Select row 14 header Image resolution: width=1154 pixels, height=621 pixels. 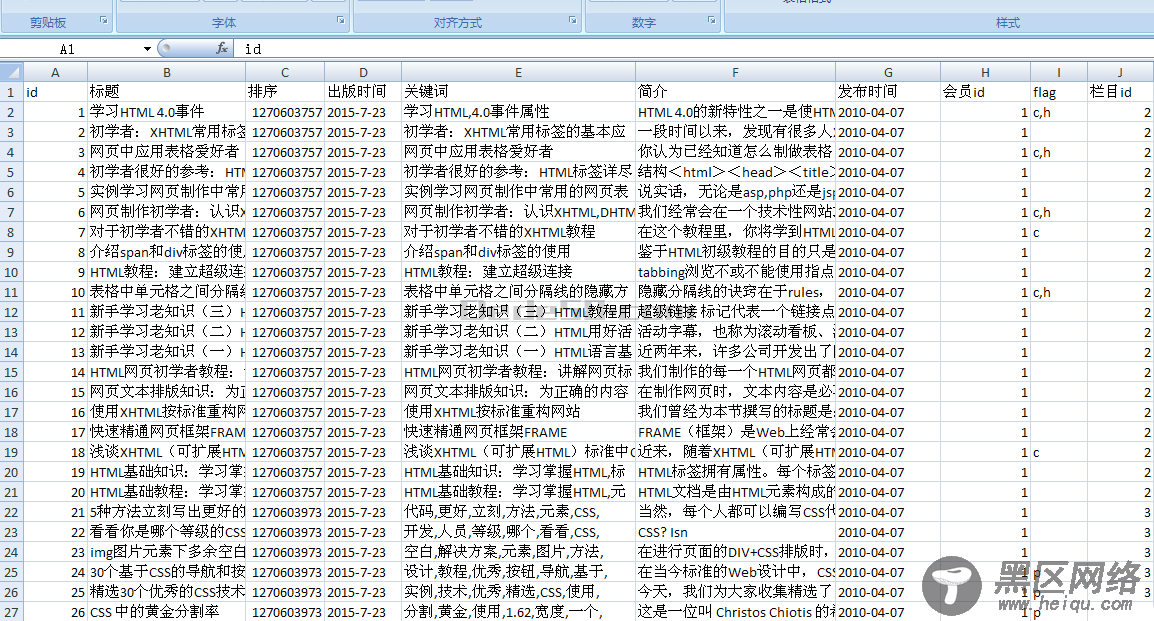coord(12,352)
